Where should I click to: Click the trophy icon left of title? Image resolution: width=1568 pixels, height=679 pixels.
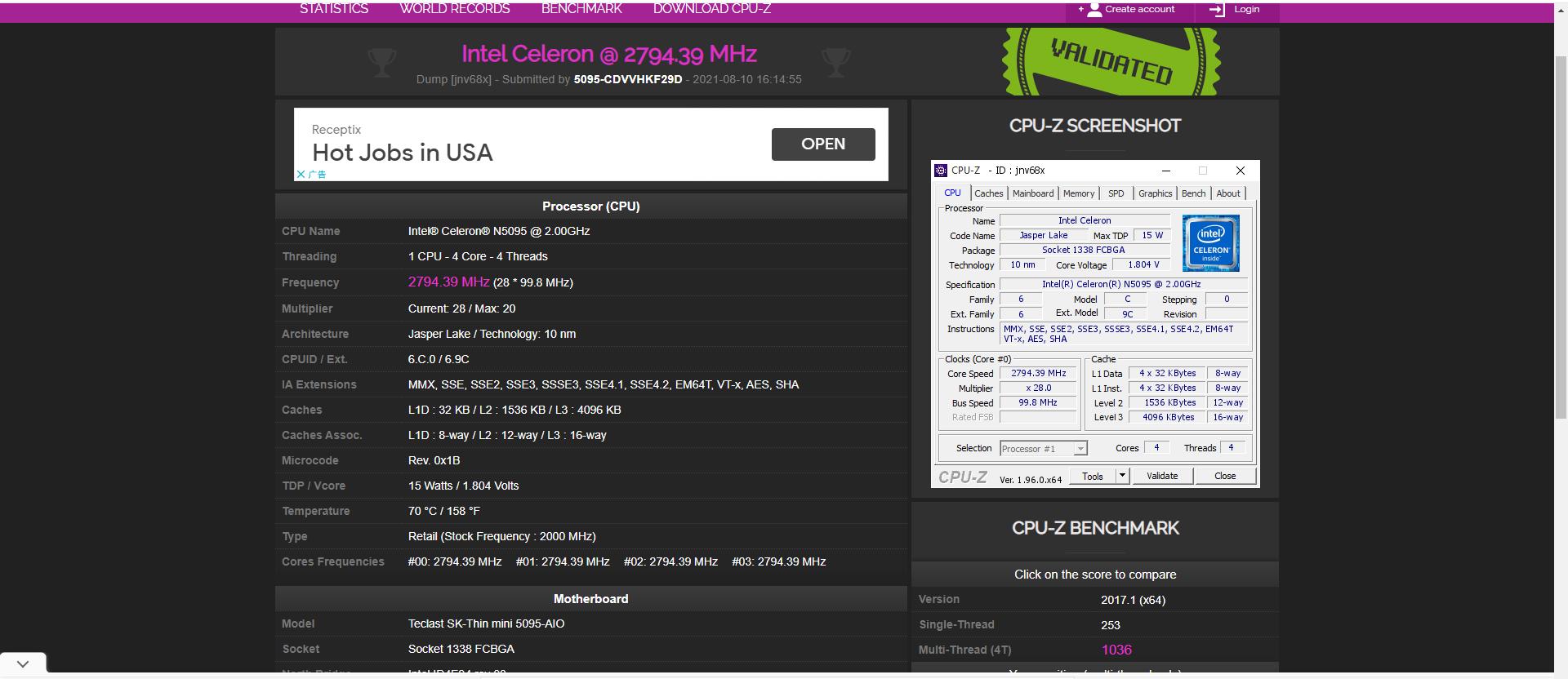[381, 62]
